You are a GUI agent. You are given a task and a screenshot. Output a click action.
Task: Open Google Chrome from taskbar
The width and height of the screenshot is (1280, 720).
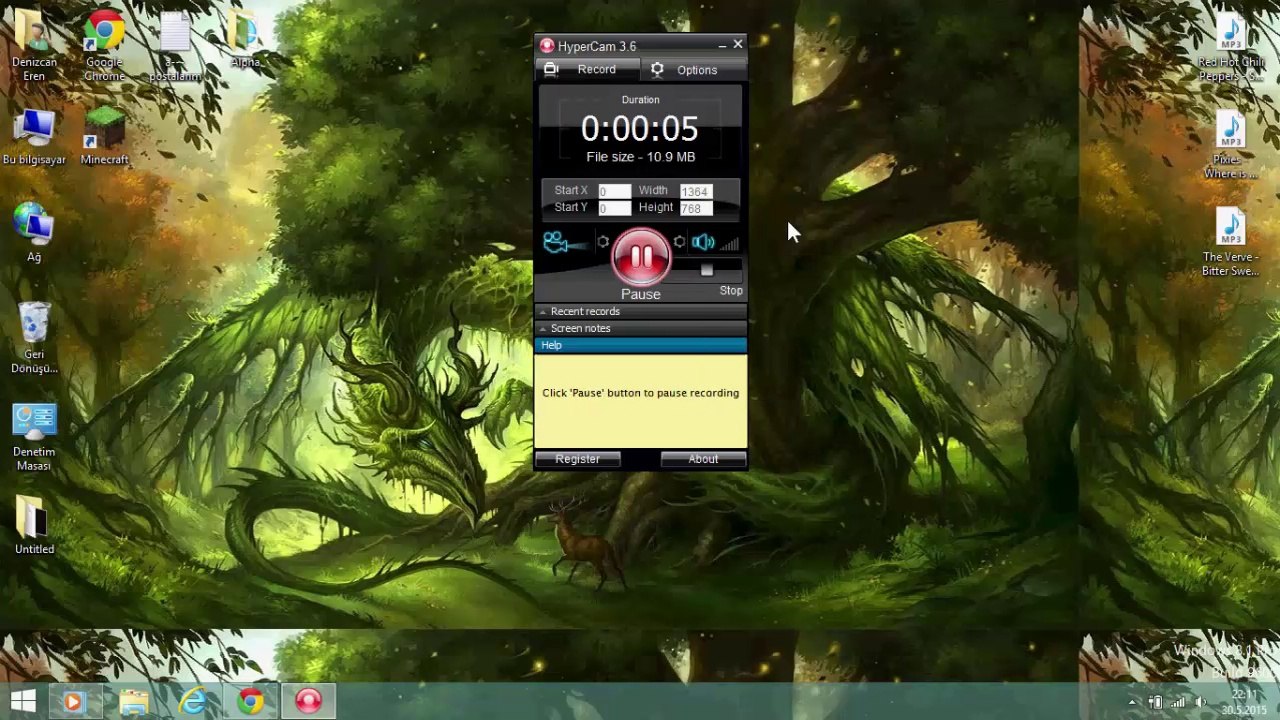(x=251, y=701)
